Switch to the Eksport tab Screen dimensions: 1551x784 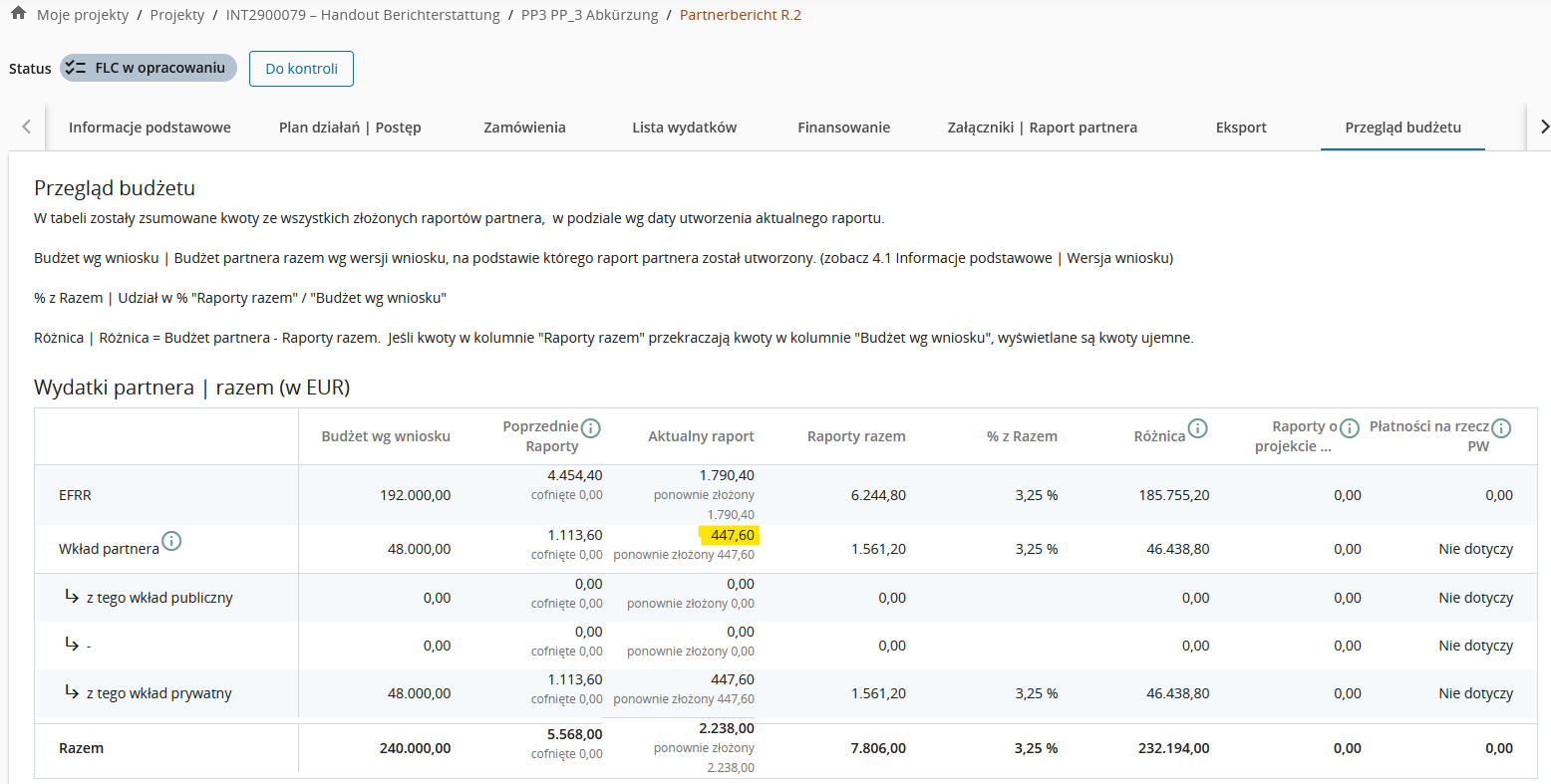pos(1241,128)
